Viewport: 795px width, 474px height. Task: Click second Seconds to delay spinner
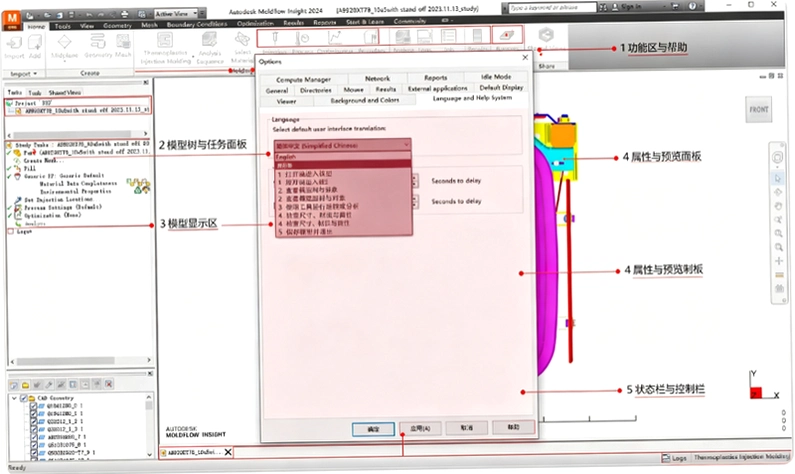pos(415,201)
